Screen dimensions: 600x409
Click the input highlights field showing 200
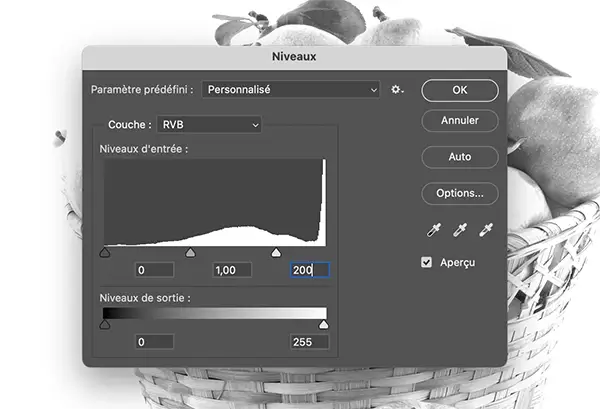tap(310, 270)
